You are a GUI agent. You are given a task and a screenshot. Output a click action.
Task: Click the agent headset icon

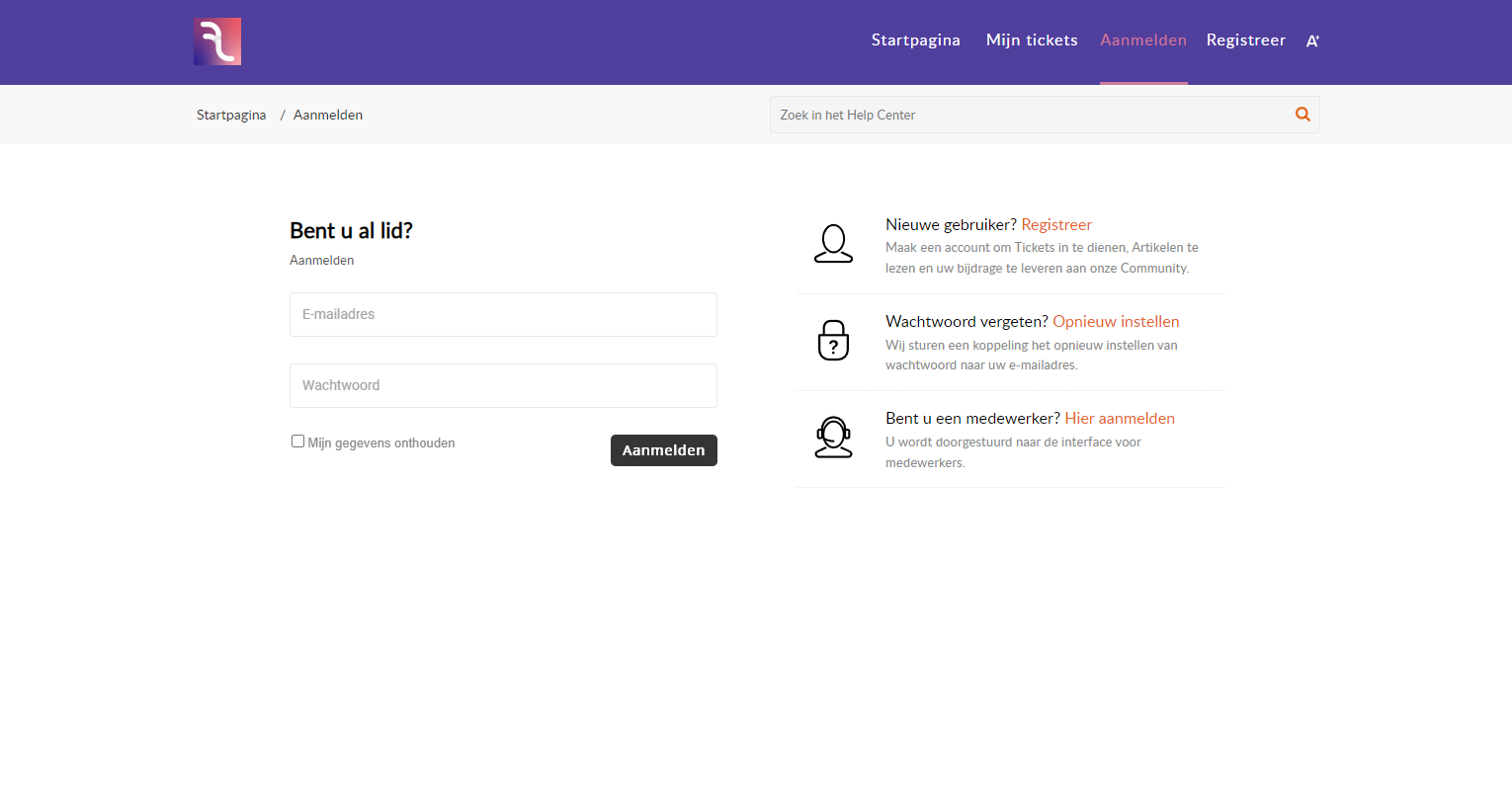833,438
